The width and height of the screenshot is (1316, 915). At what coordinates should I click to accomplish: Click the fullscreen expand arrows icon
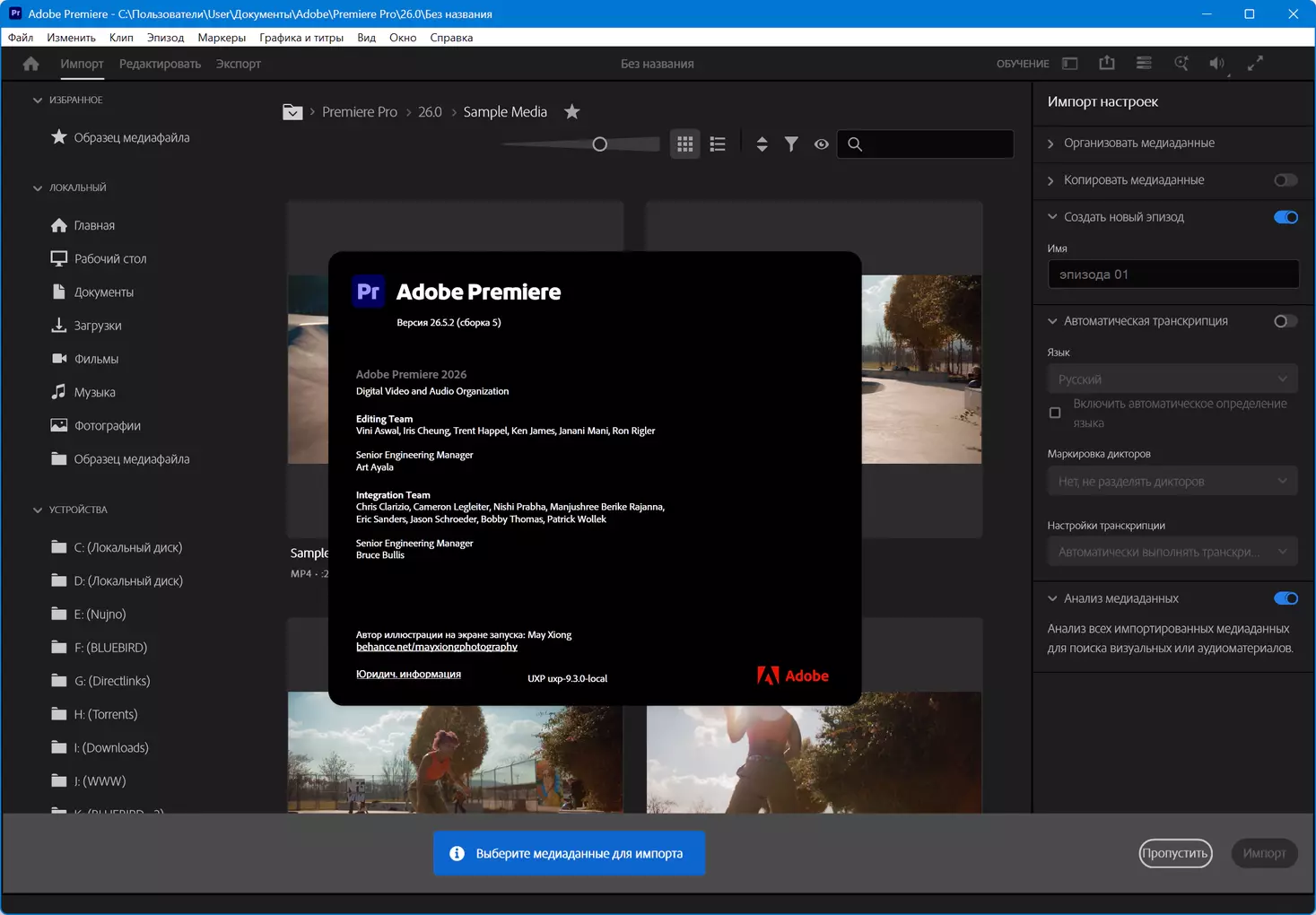[x=1255, y=63]
